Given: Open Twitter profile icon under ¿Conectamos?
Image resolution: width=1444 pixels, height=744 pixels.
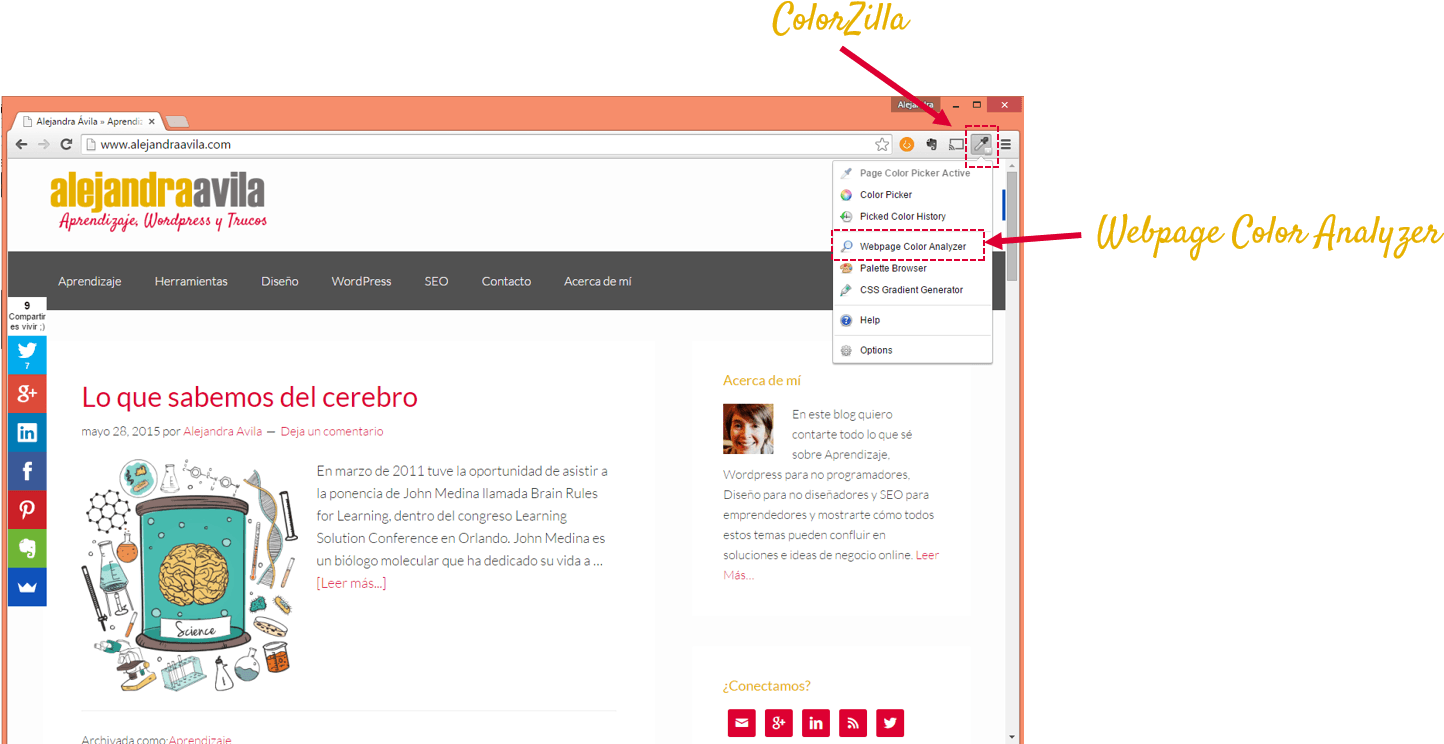Looking at the screenshot, I should tap(890, 723).
